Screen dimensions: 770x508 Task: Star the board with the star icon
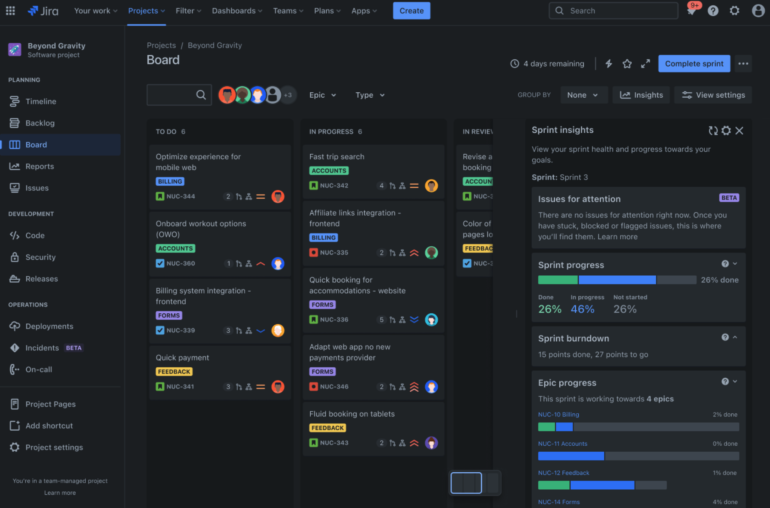(x=627, y=63)
